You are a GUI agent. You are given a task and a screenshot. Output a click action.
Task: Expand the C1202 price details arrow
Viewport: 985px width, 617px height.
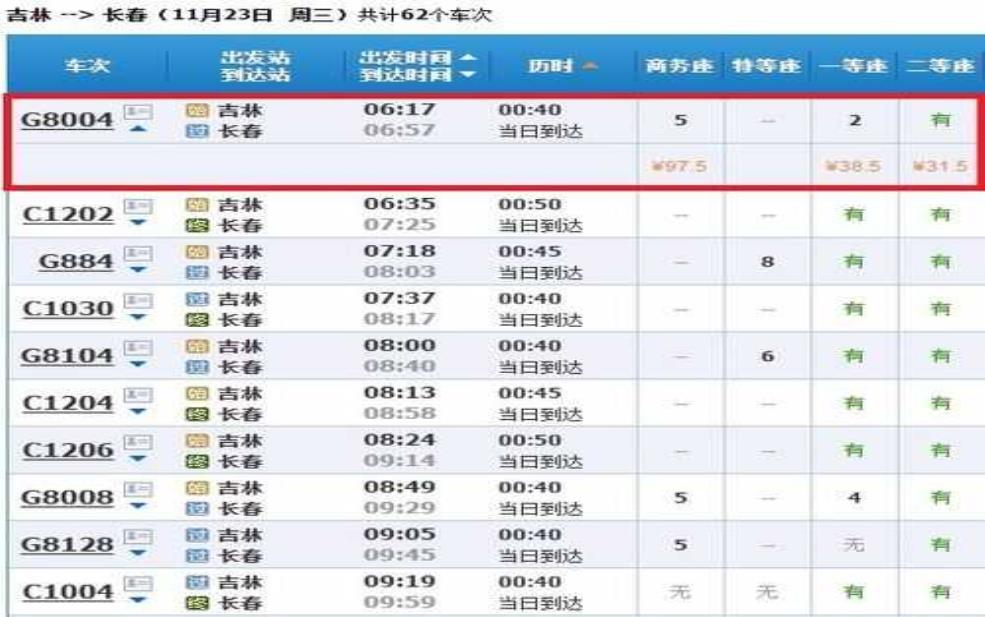coord(139,223)
